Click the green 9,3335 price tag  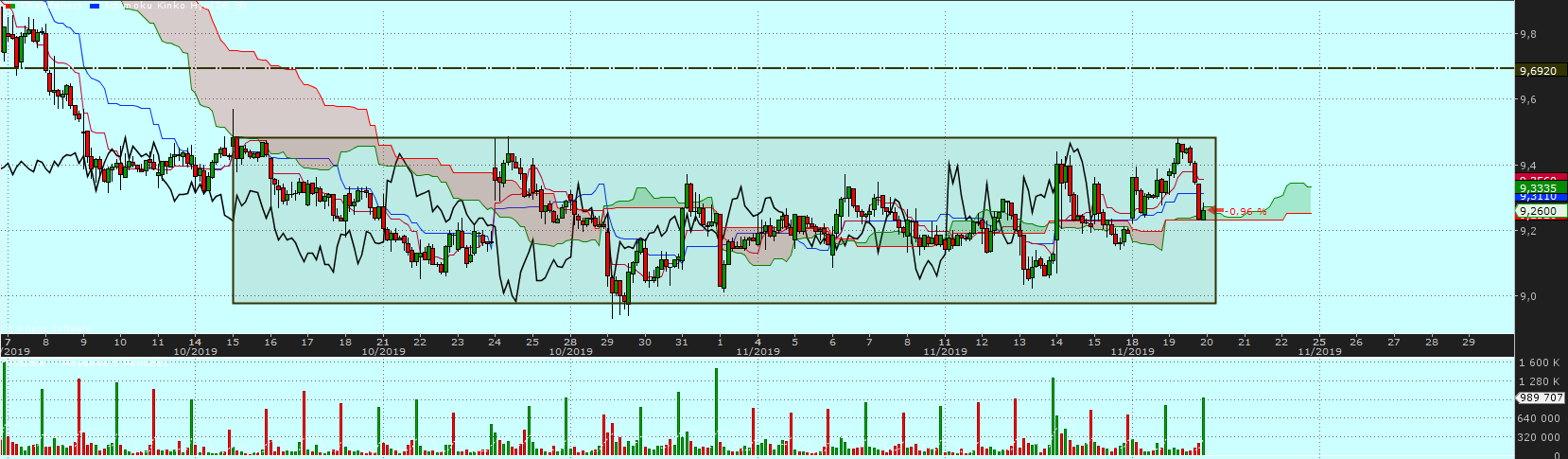[1538, 188]
